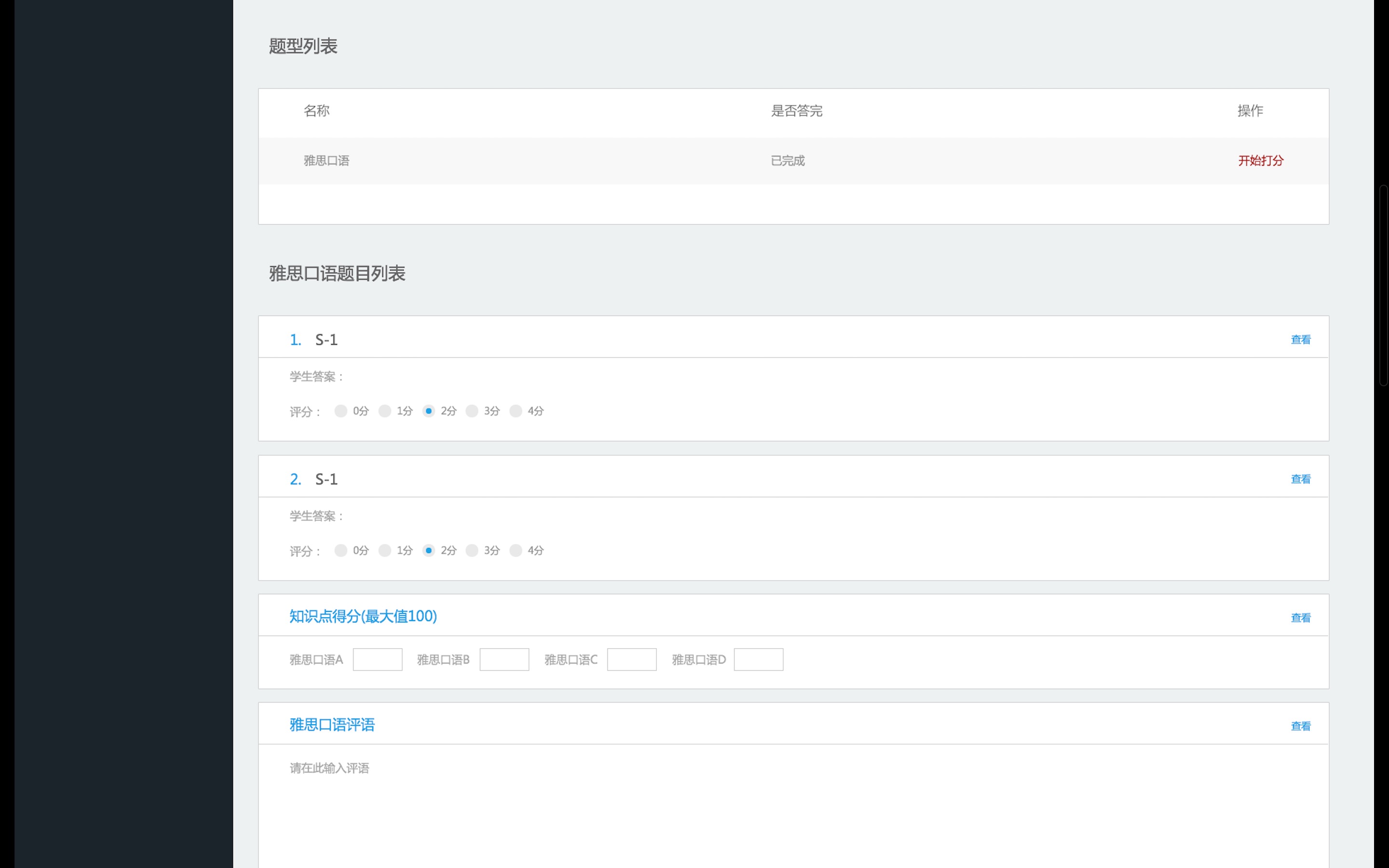
Task: Click 查看 link for question 1
Action: [1300, 340]
